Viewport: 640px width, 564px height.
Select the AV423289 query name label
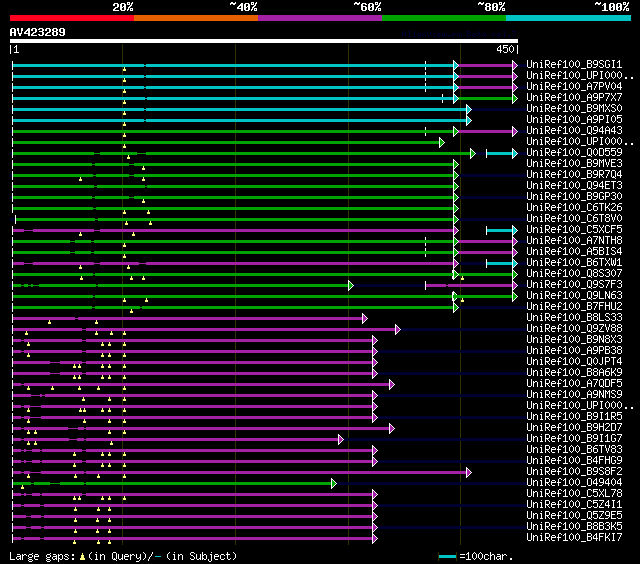38,32
